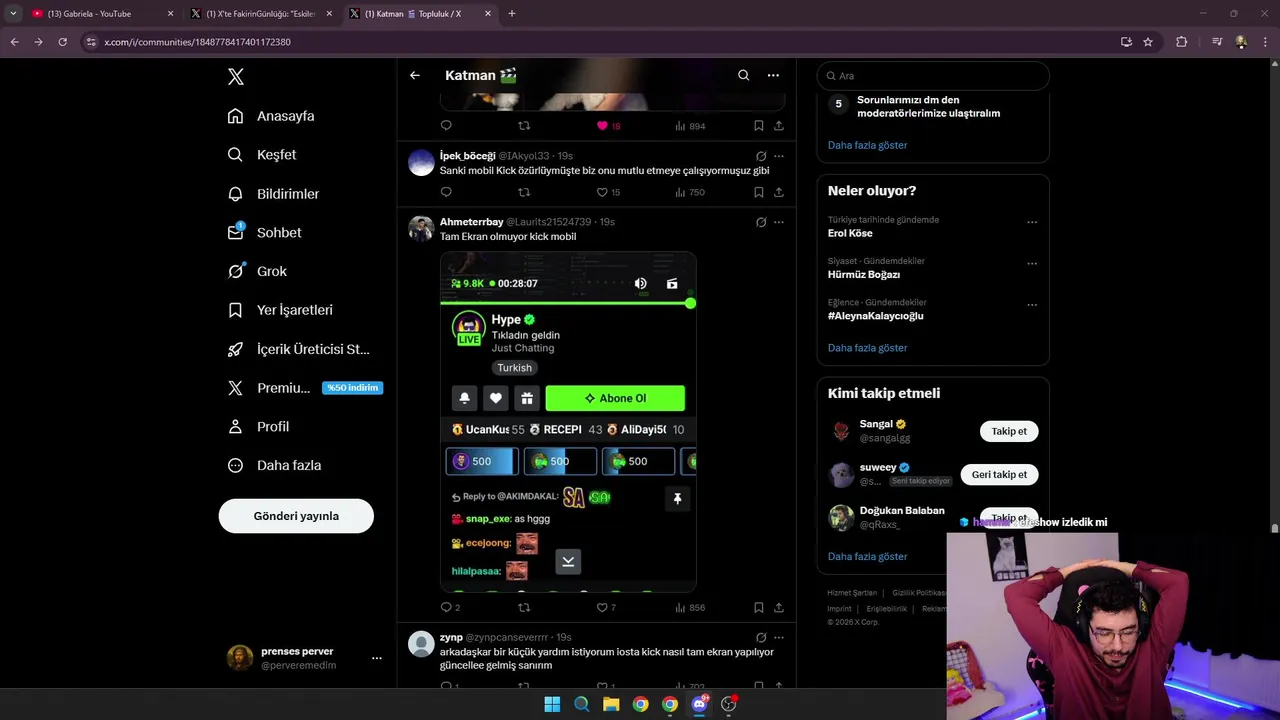
Task: Expand the Daha fazla sidebar menu
Action: click(x=274, y=465)
